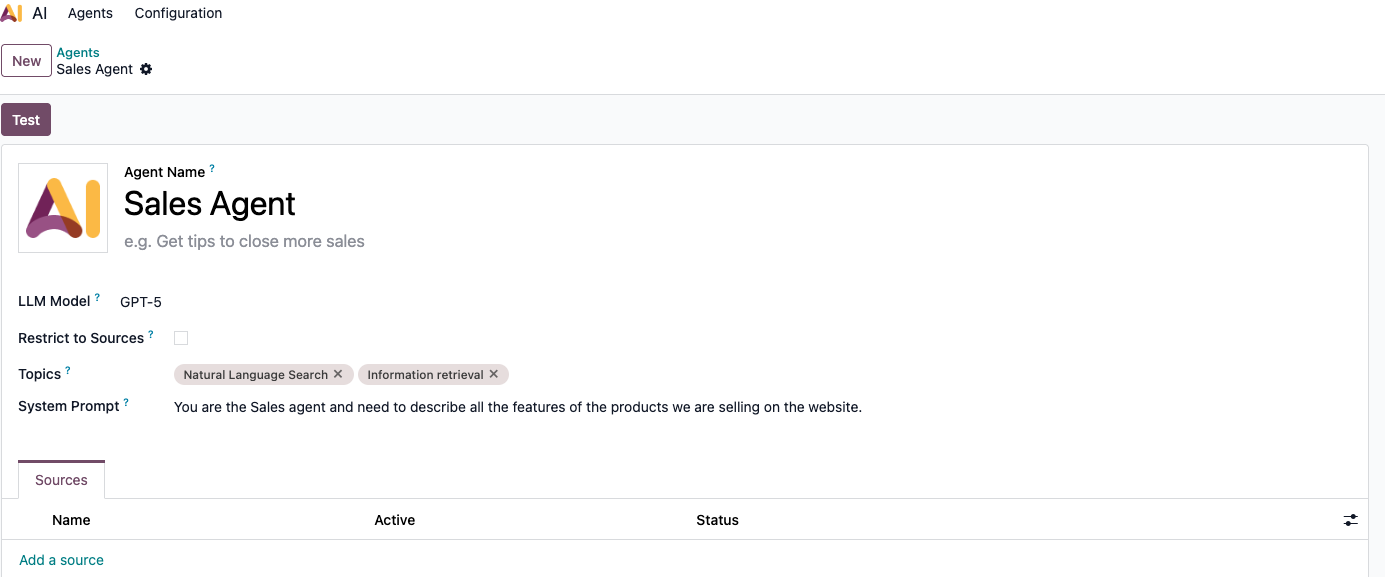
Task: Open the Agents menu
Action: click(x=89, y=13)
